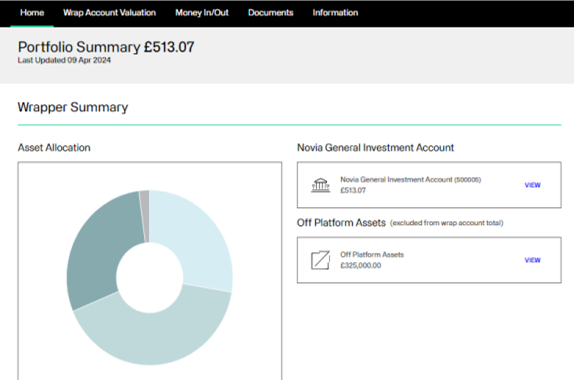
Task: Open the Home tab
Action: click(32, 13)
